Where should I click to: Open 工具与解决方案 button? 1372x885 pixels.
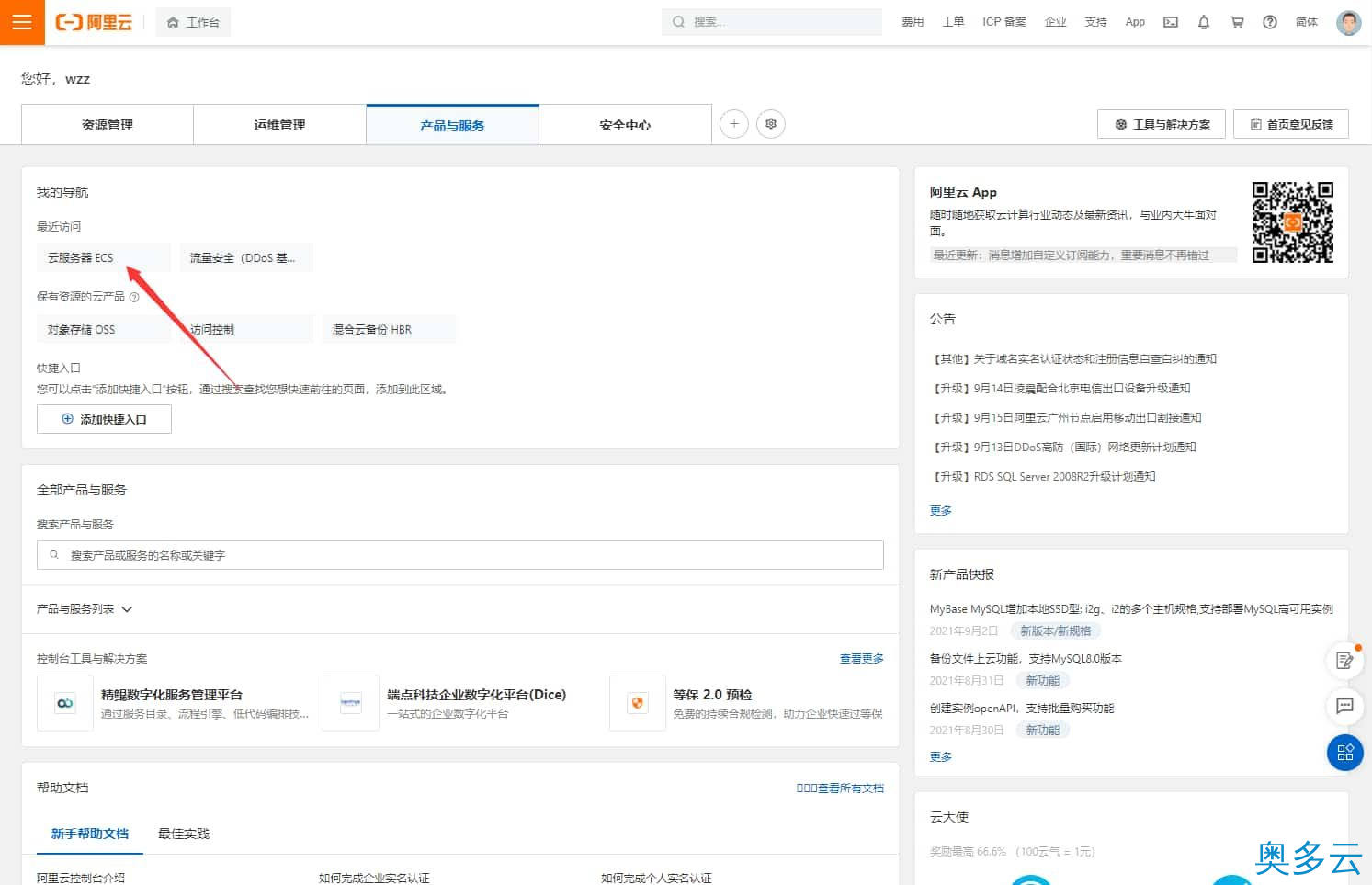pos(1162,124)
